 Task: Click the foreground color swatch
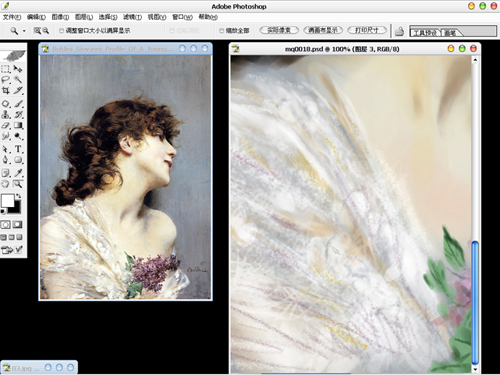pos(8,201)
